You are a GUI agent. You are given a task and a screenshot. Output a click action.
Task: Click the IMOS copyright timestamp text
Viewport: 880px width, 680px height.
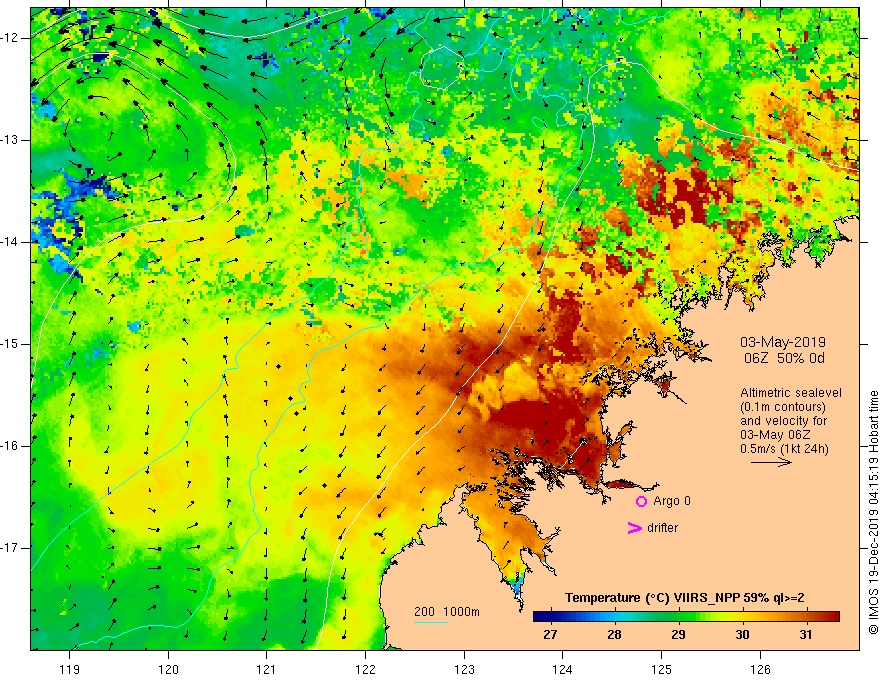[x=873, y=512]
